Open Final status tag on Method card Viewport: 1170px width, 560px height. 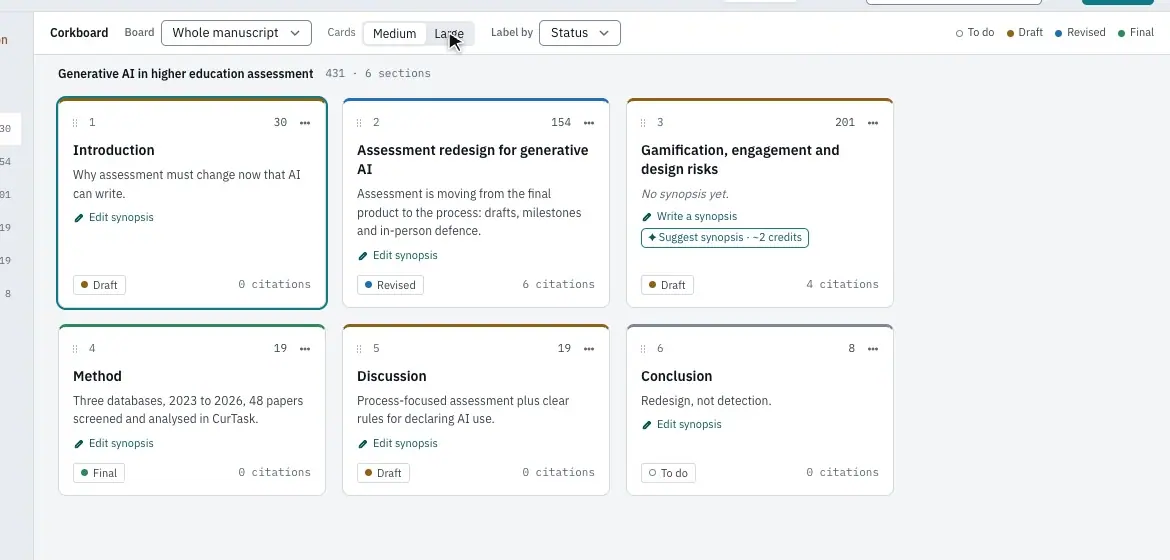(x=99, y=473)
